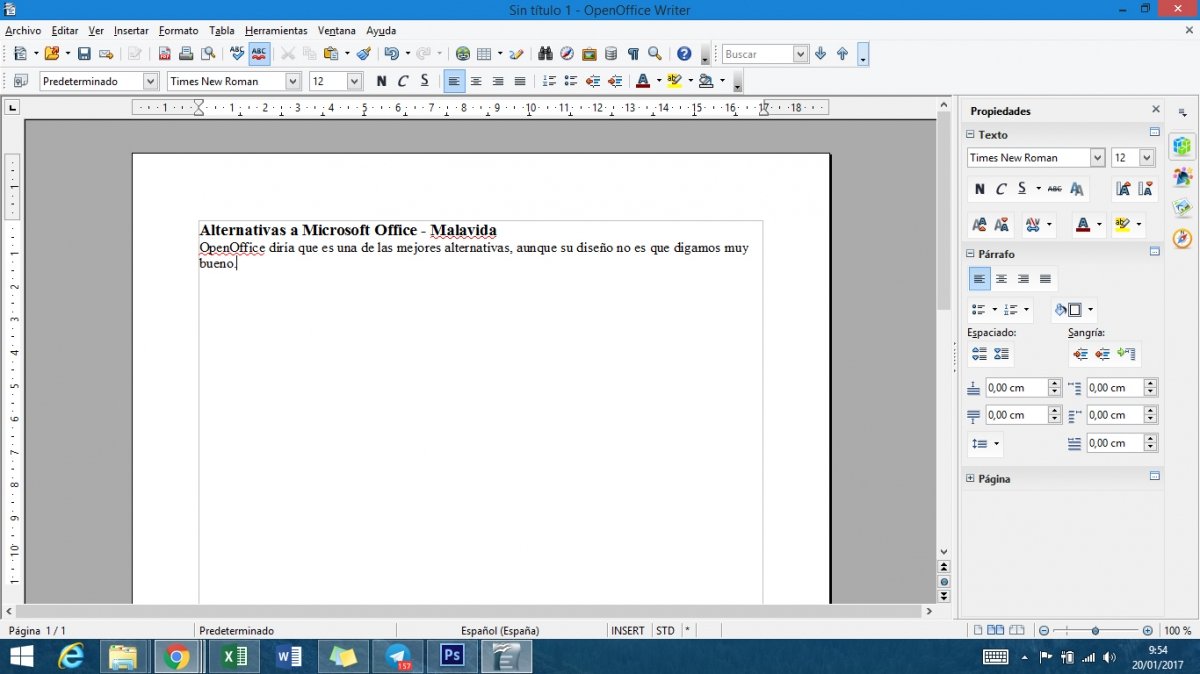Open the font size 12 dropdown in toolbar
The width and height of the screenshot is (1200, 674).
354,81
